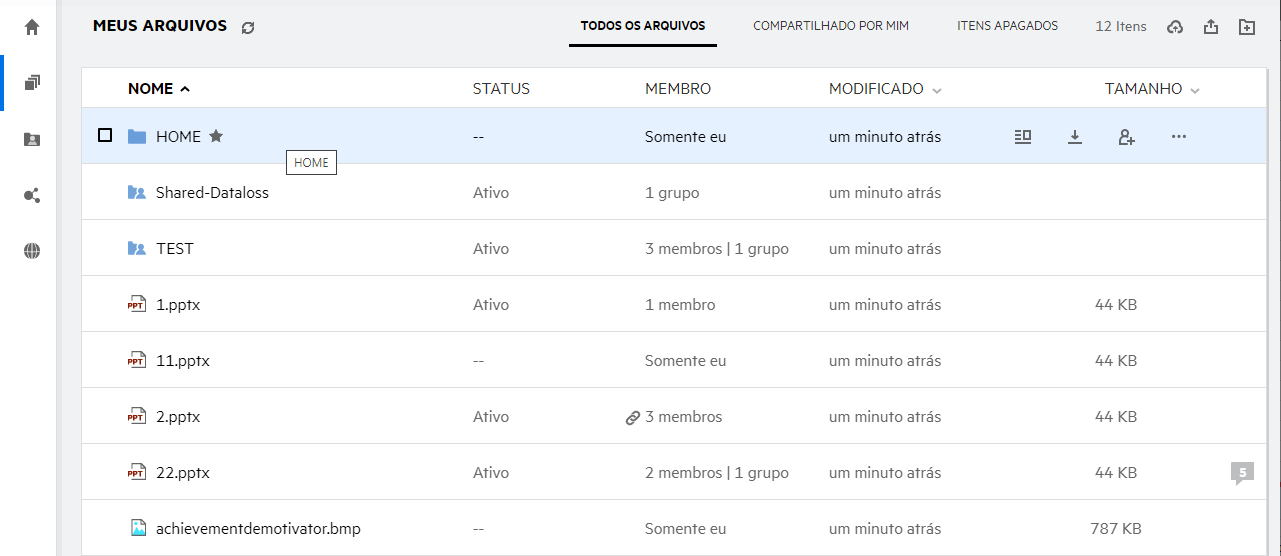Image resolution: width=1281 pixels, height=556 pixels.
Task: Click the download icon in HOME row
Action: click(1075, 137)
